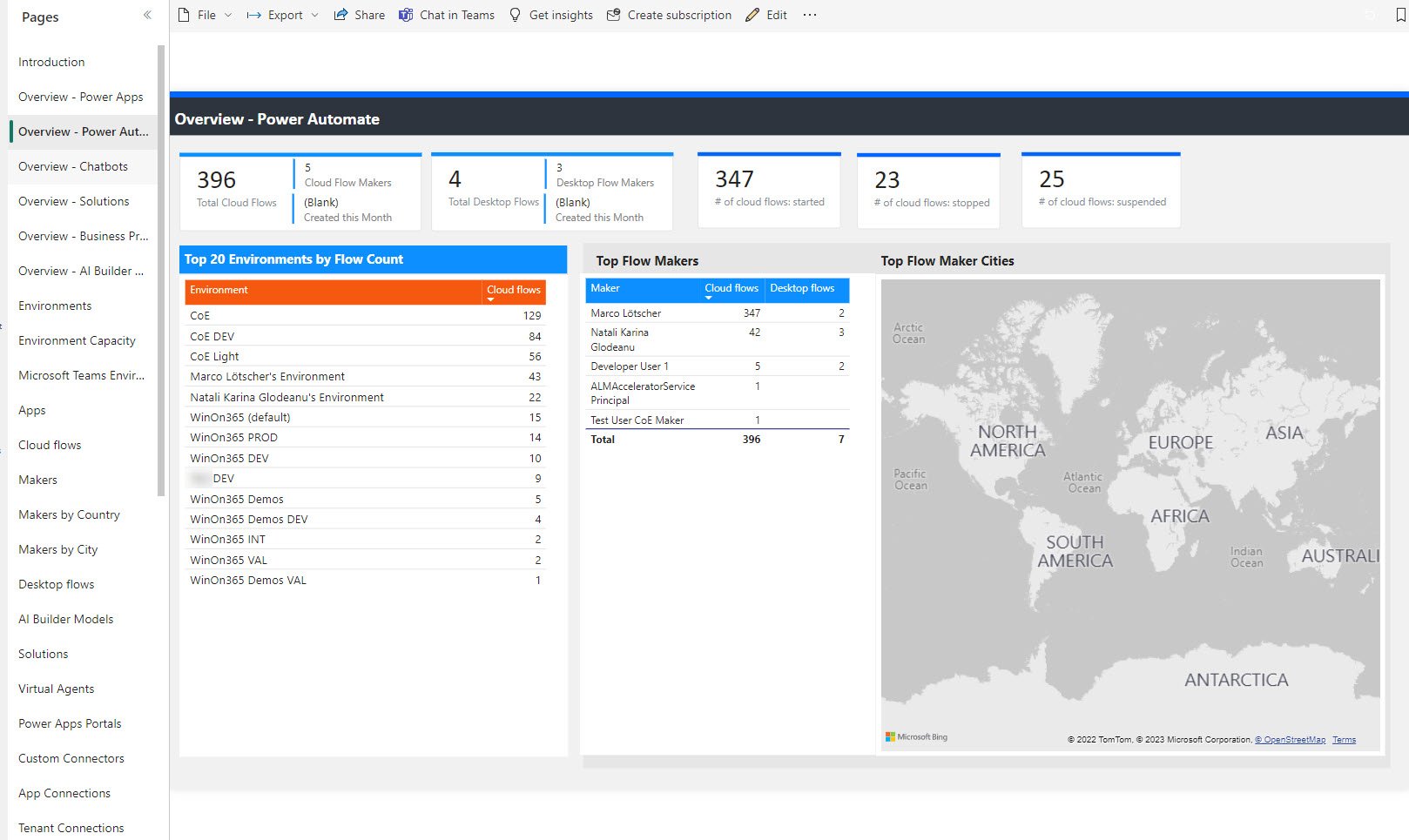Open the OpenStreetMap link on the map
Viewport: 1409px width, 840px height.
coord(1291,740)
